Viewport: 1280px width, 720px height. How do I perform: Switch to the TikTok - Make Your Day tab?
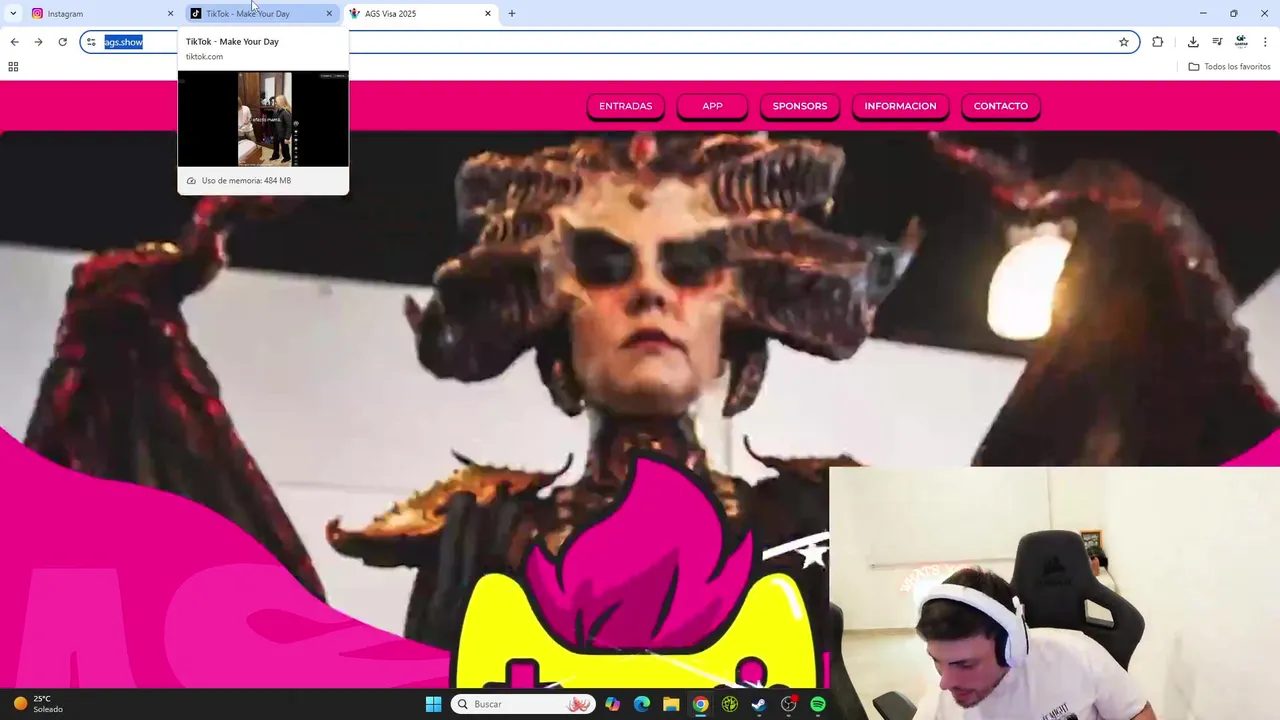coord(260,13)
